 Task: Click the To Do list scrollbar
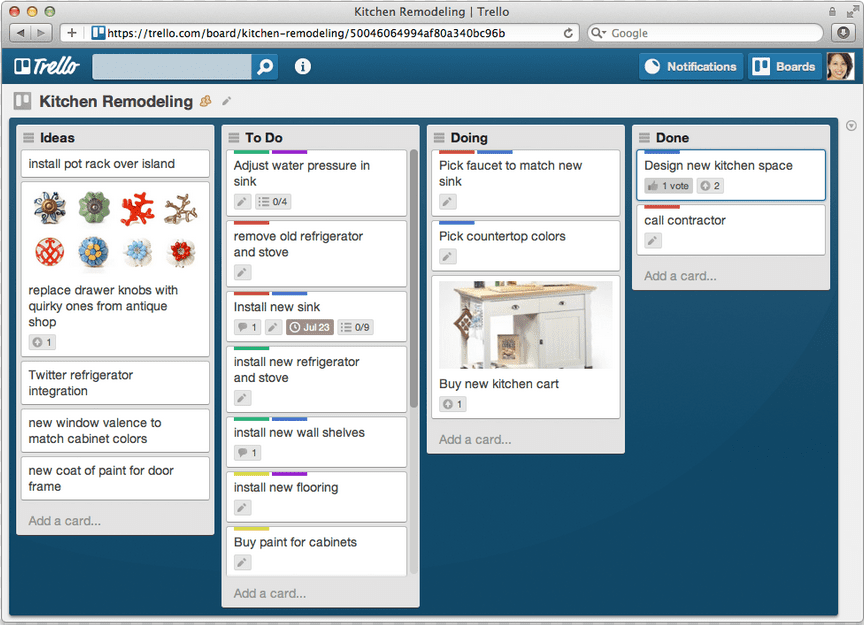click(414, 278)
